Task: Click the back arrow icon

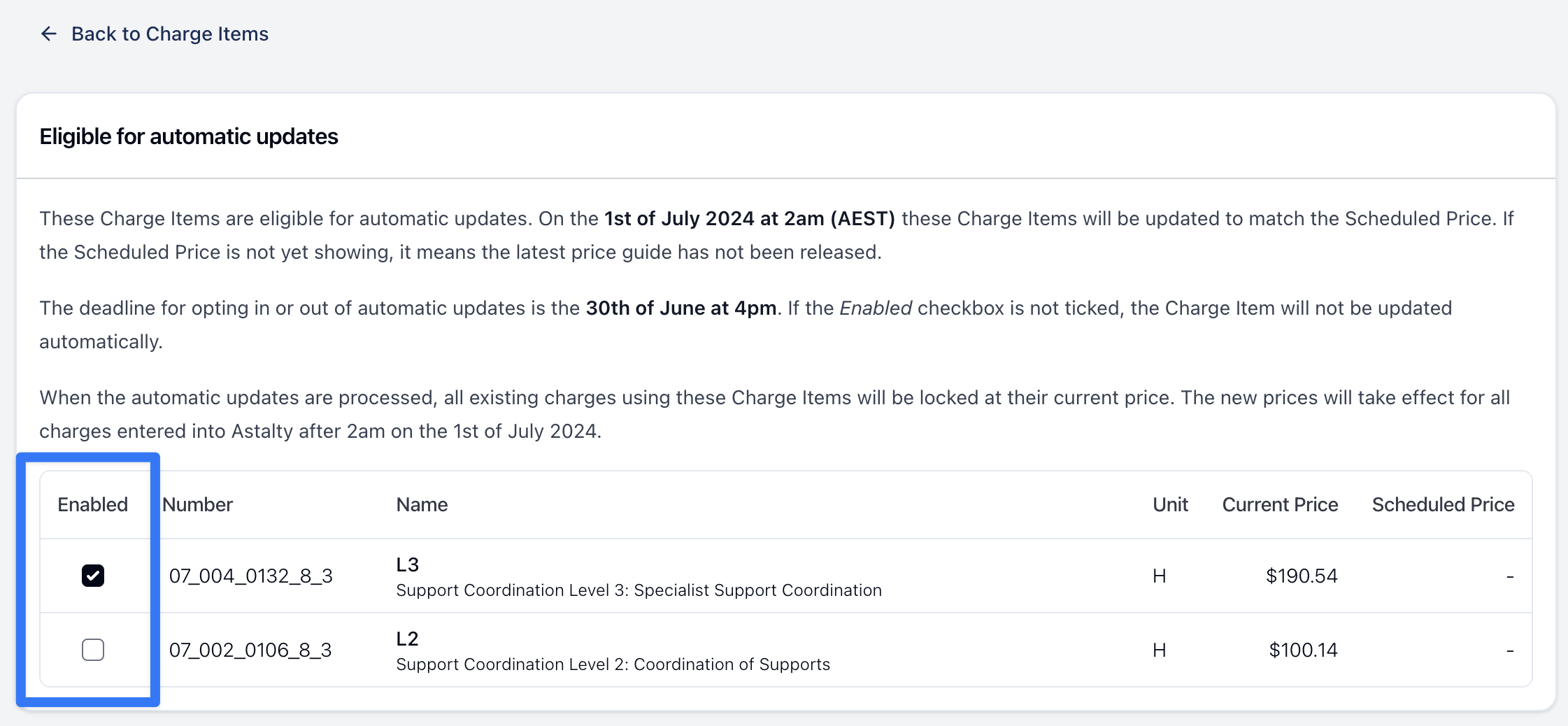Action: [x=48, y=34]
